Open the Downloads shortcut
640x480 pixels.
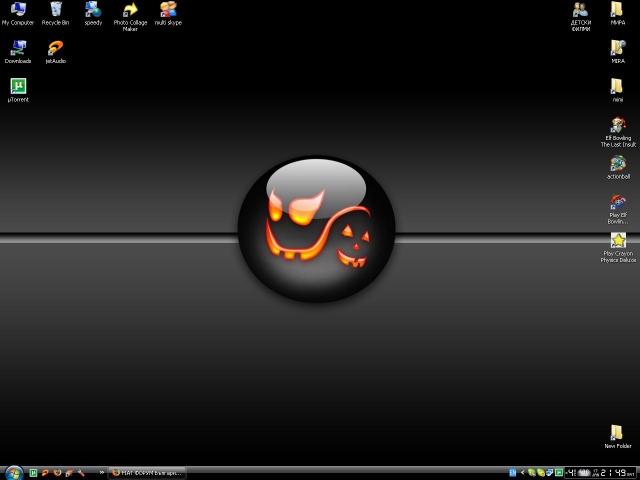click(17, 48)
